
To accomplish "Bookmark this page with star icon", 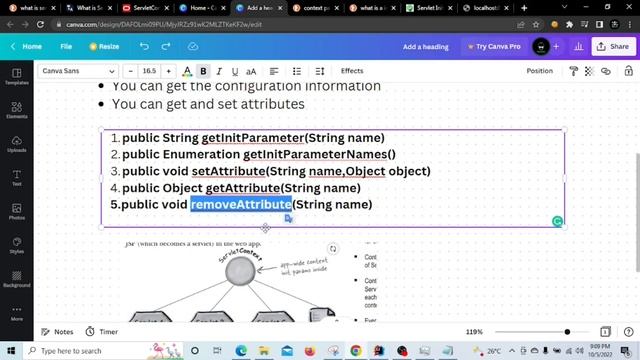I will coord(536,24).
